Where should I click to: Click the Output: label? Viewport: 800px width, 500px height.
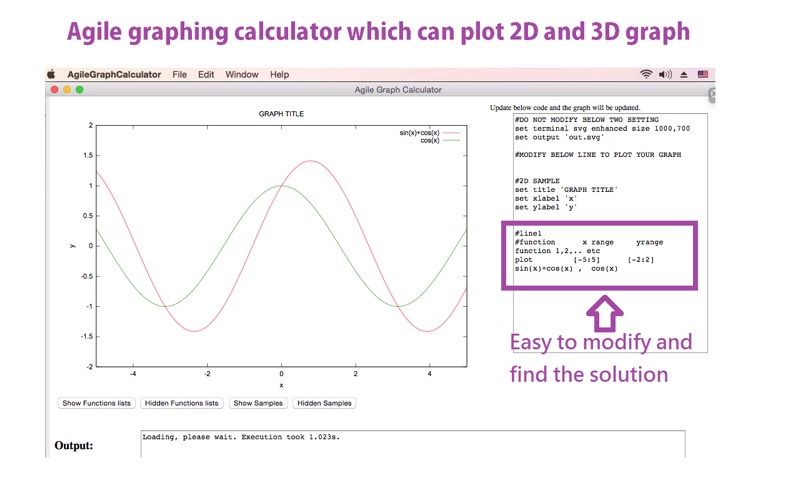(x=73, y=445)
